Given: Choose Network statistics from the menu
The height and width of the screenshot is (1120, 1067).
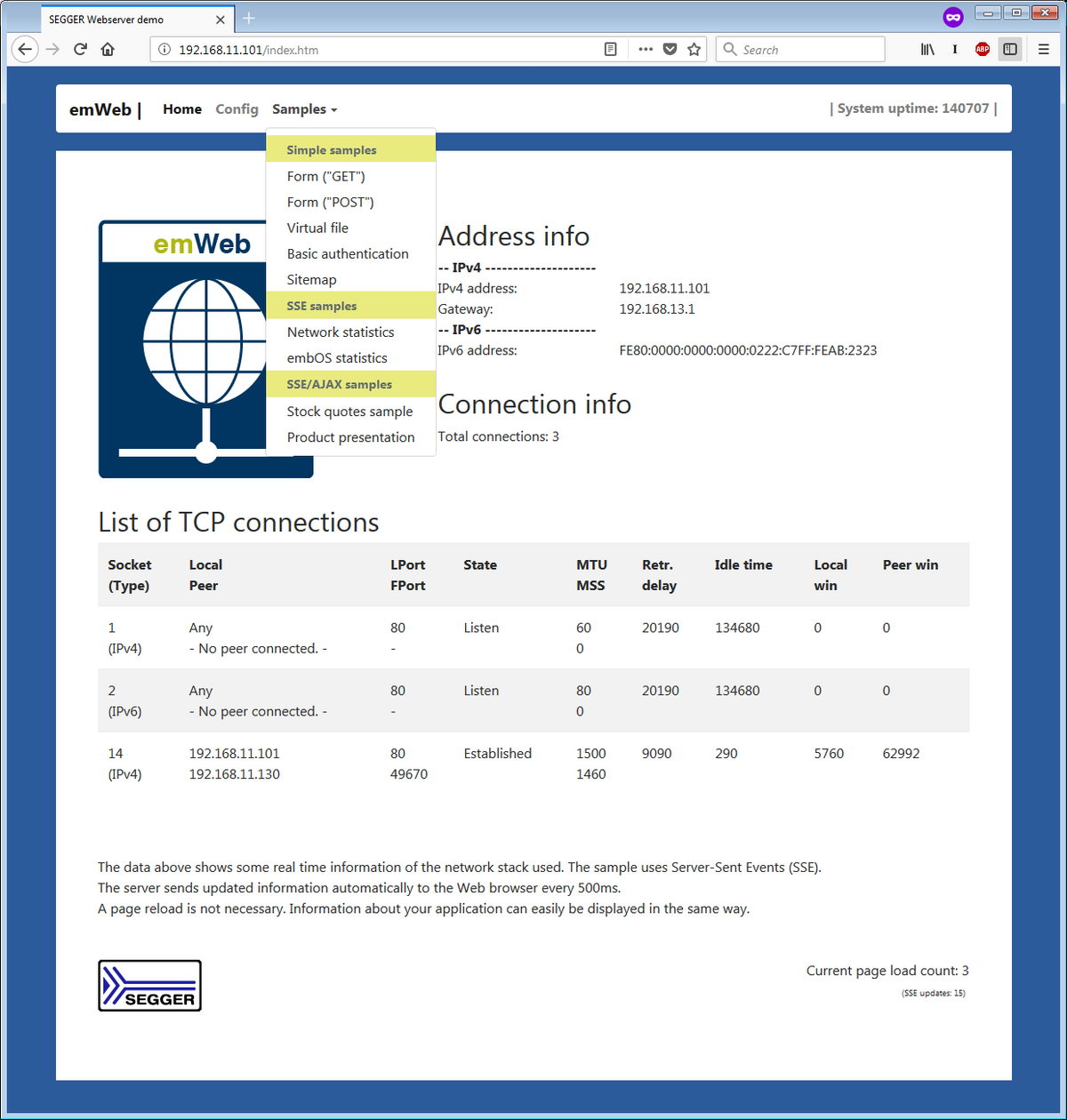Looking at the screenshot, I should click(x=340, y=332).
